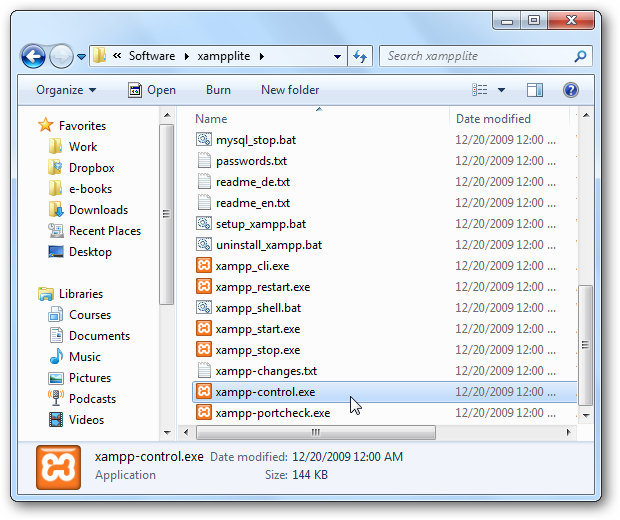620x520 pixels.
Task: Change the view with the views icon
Action: pos(480,90)
